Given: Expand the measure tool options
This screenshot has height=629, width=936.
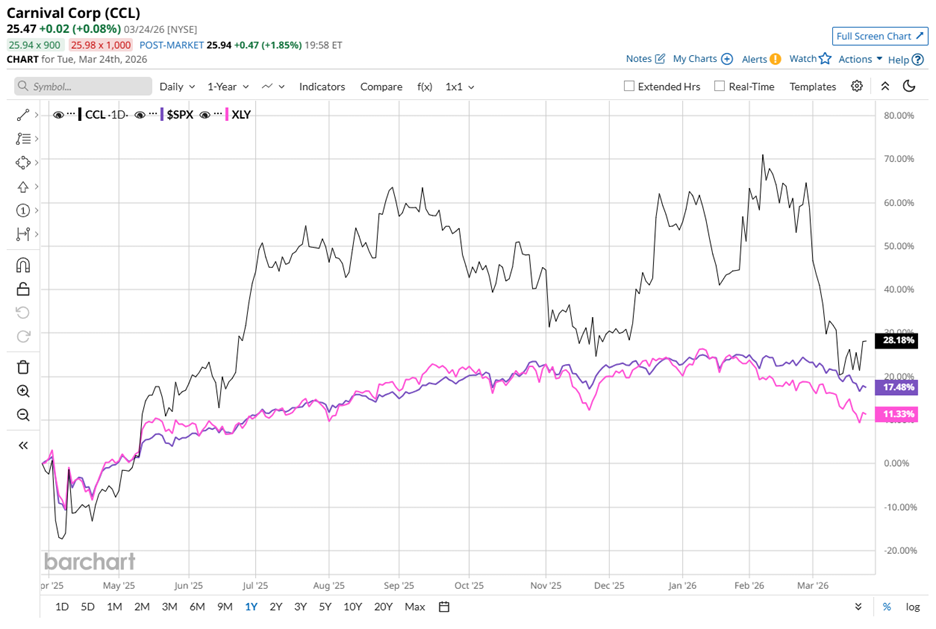Looking at the screenshot, I should click(36, 234).
